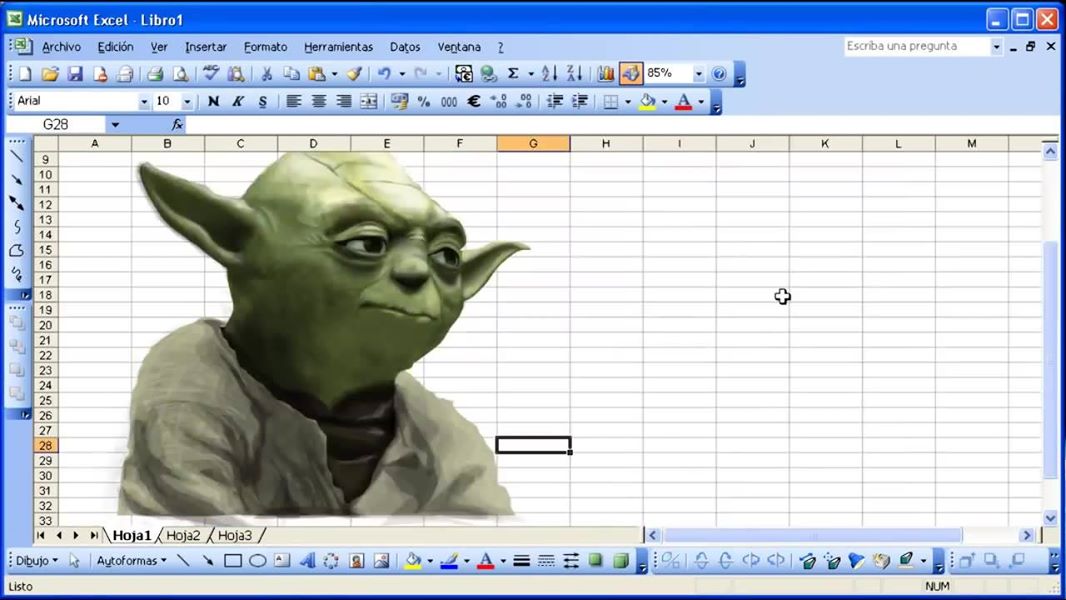Undo the last action
Viewport: 1066px width, 600px height.
point(385,73)
